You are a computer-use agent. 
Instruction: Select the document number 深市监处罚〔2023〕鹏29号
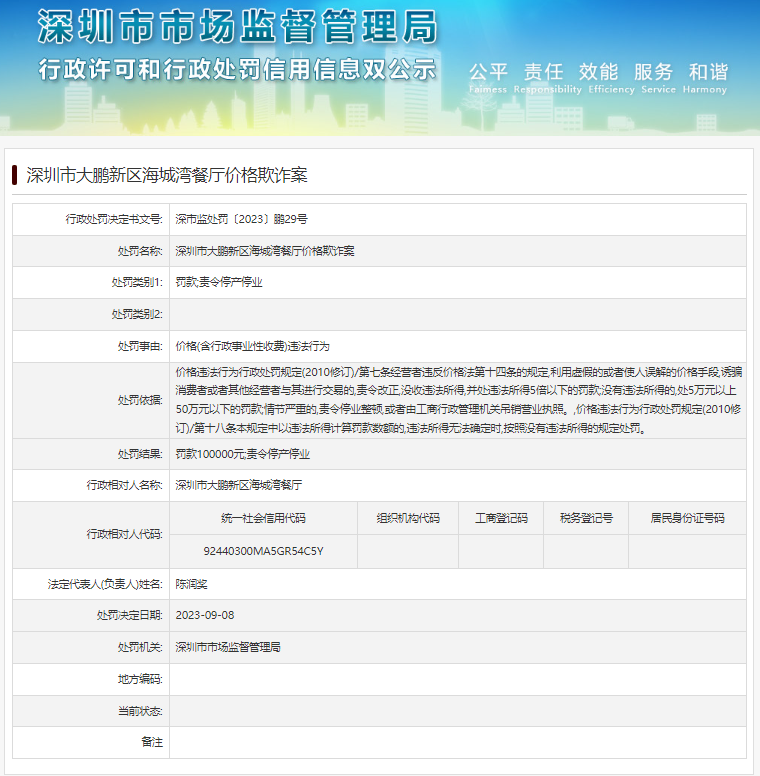tap(241, 219)
